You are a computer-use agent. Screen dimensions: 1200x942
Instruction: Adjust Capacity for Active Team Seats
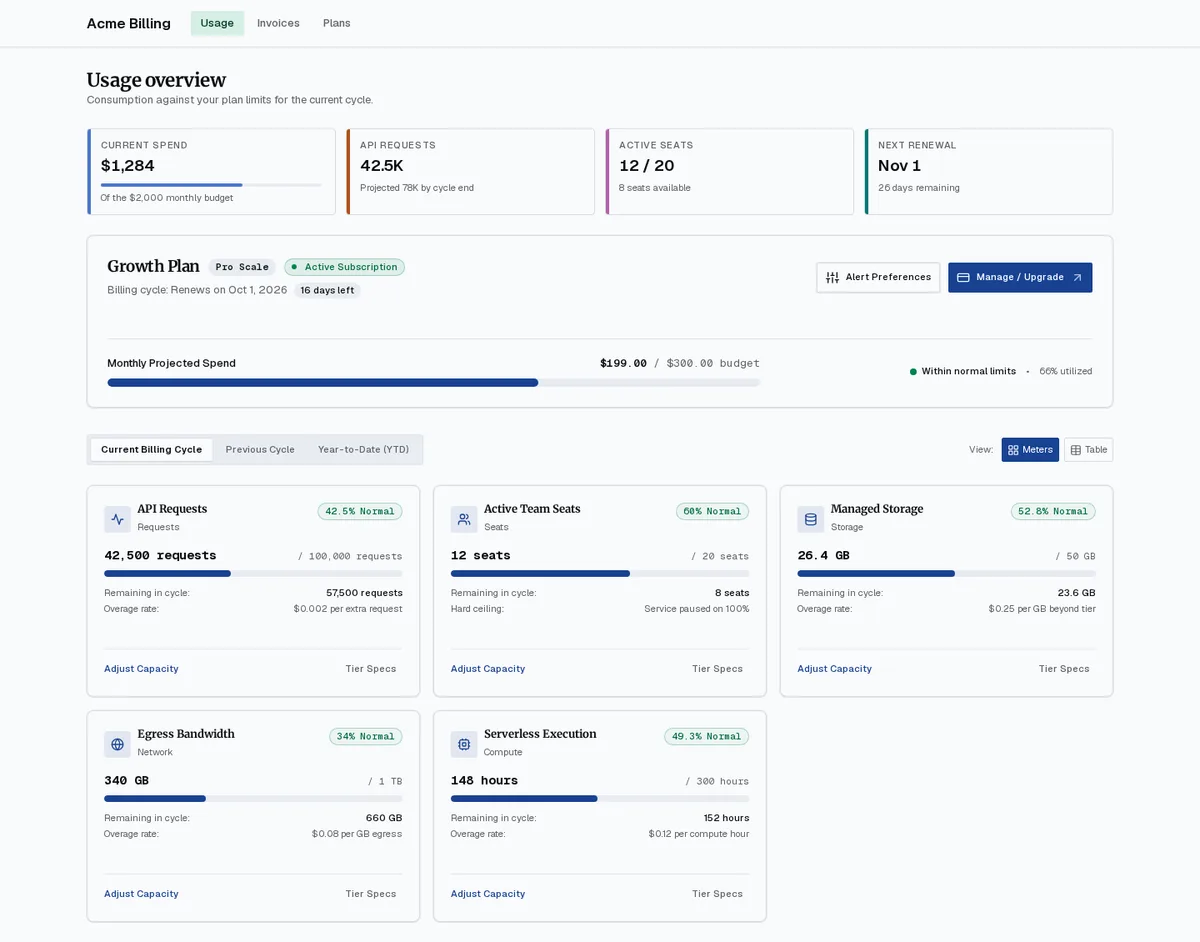coord(488,669)
